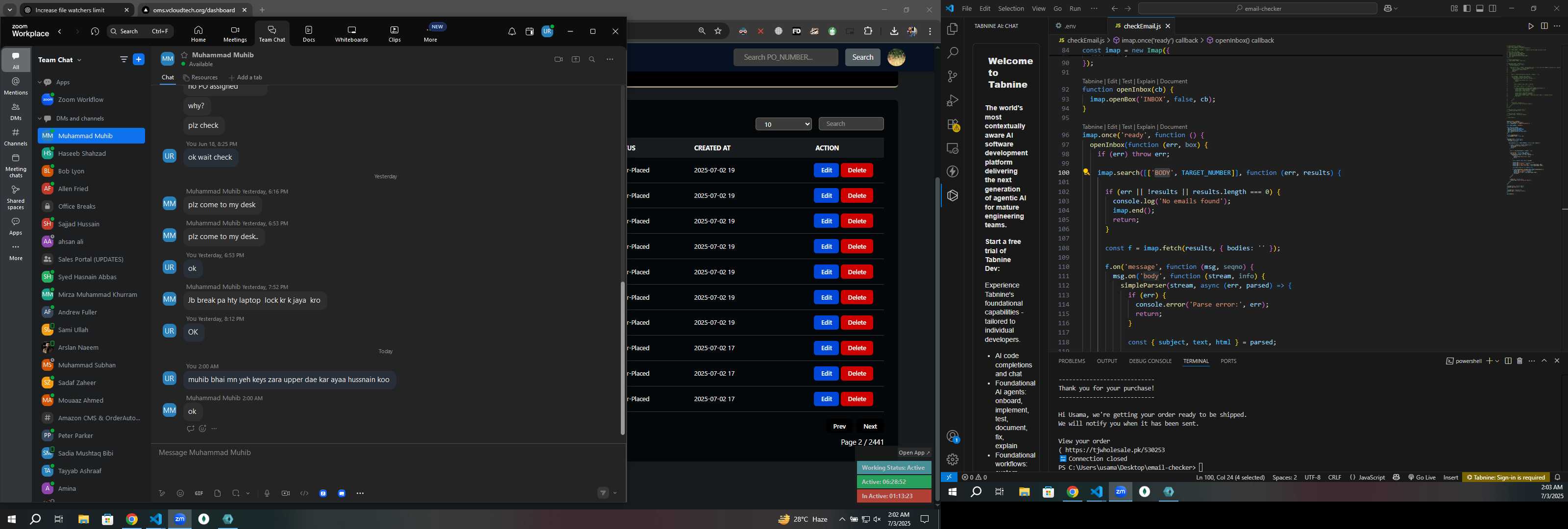Open File Explorer from left taskbar
Image resolution: width=1568 pixels, height=529 pixels.
pos(83,519)
